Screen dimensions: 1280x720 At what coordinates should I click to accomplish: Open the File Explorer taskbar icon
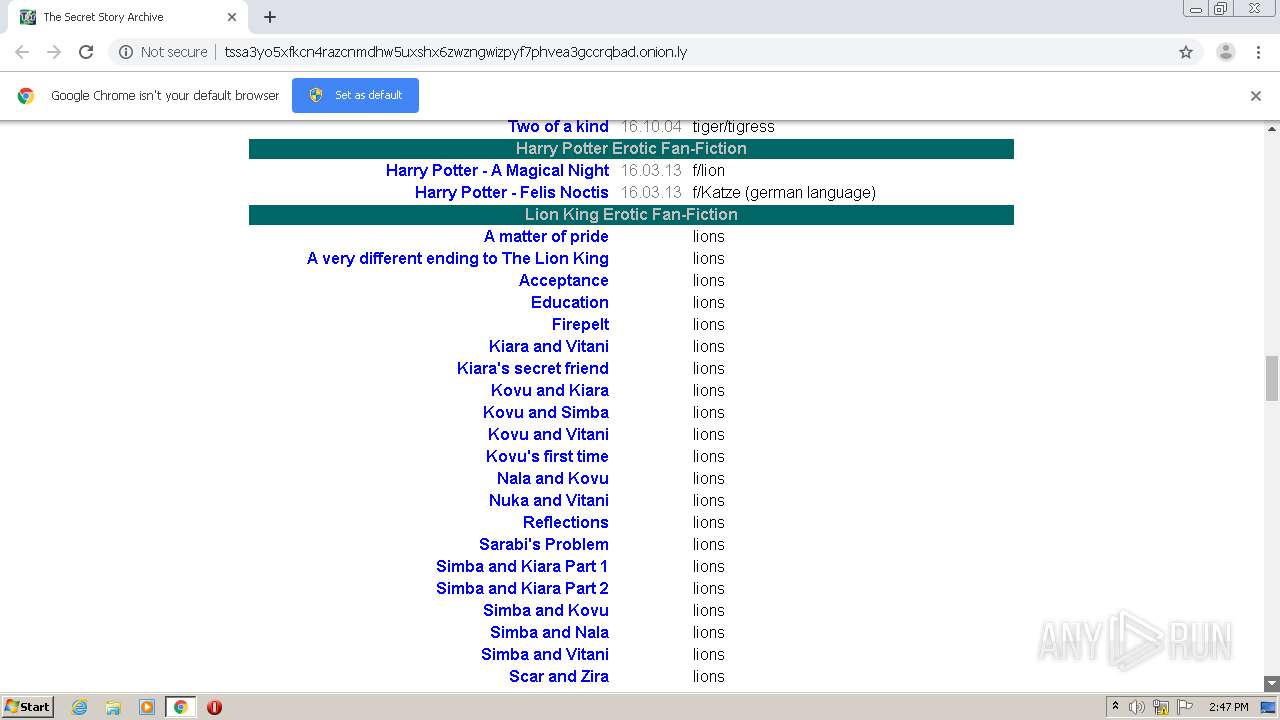[x=113, y=707]
